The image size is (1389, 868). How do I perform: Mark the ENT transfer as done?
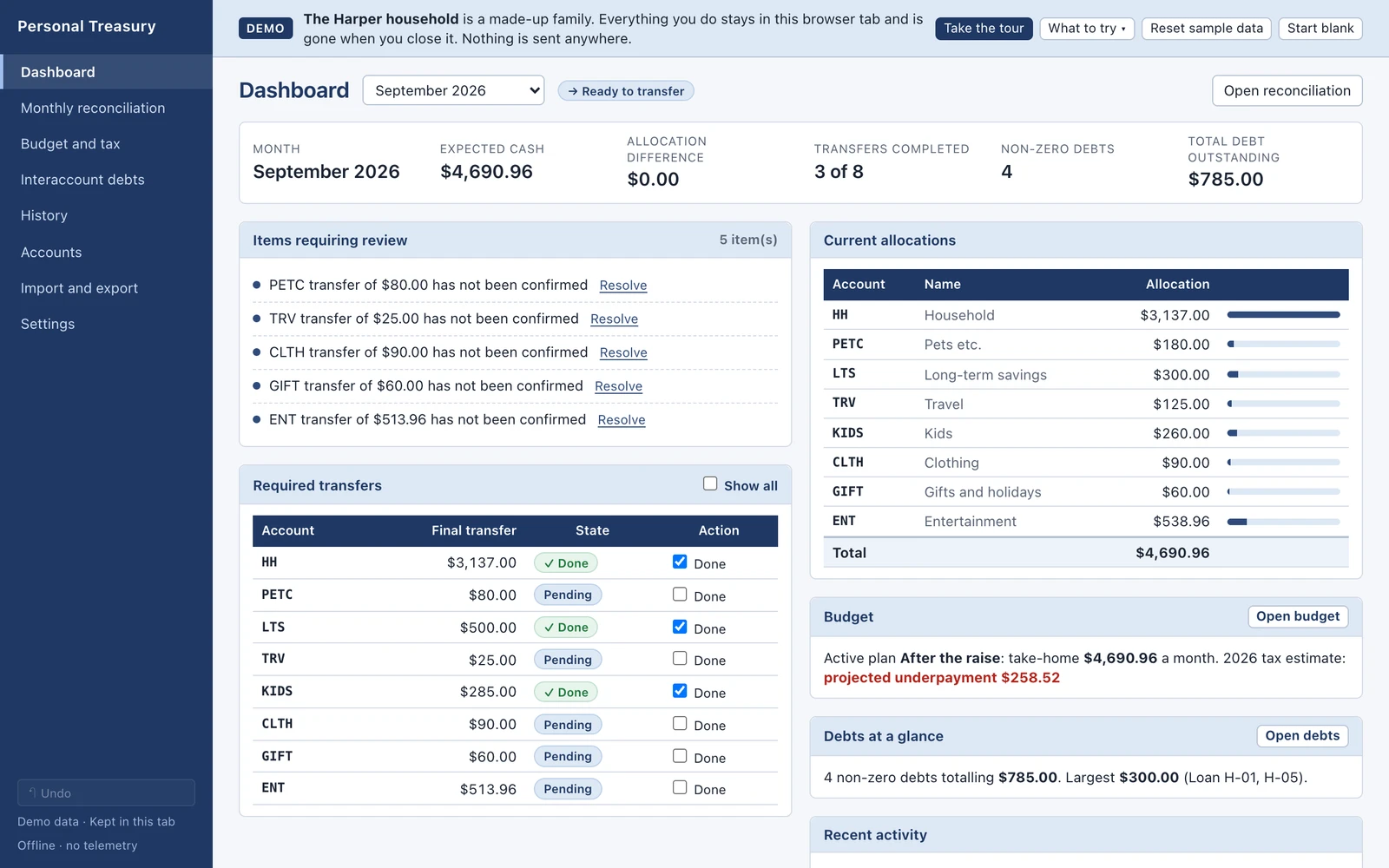[x=680, y=788]
